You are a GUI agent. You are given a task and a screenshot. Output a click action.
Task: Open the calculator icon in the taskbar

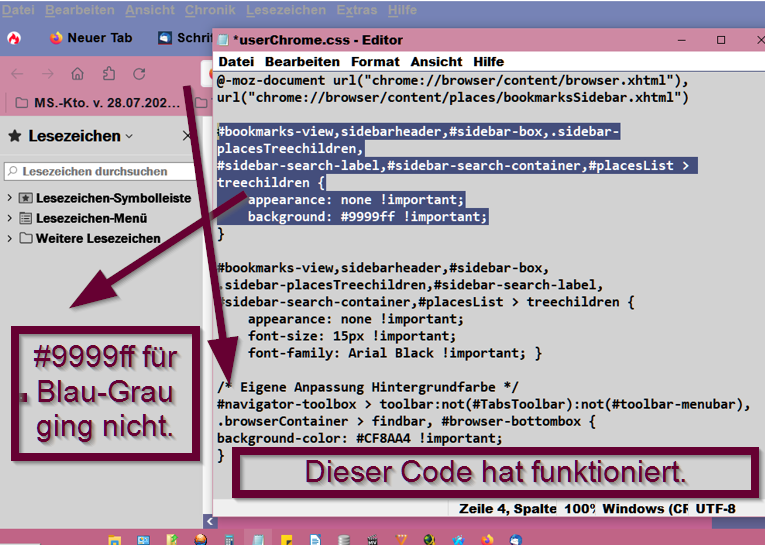(229, 540)
